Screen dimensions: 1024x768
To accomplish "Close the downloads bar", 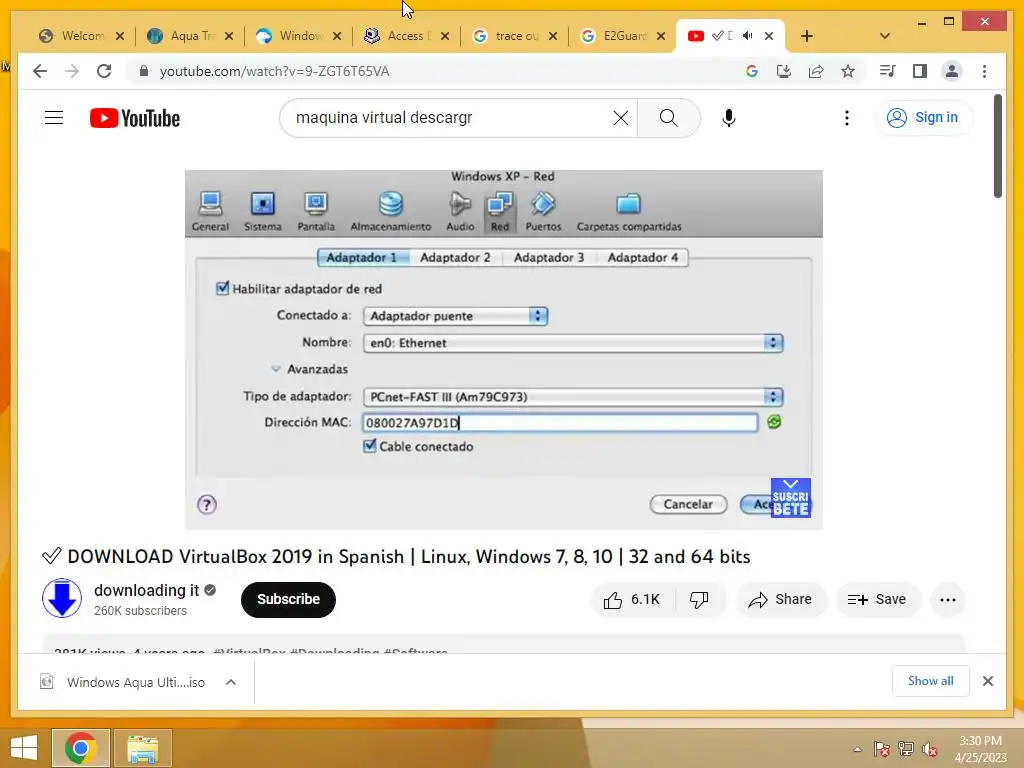I will click(x=987, y=681).
